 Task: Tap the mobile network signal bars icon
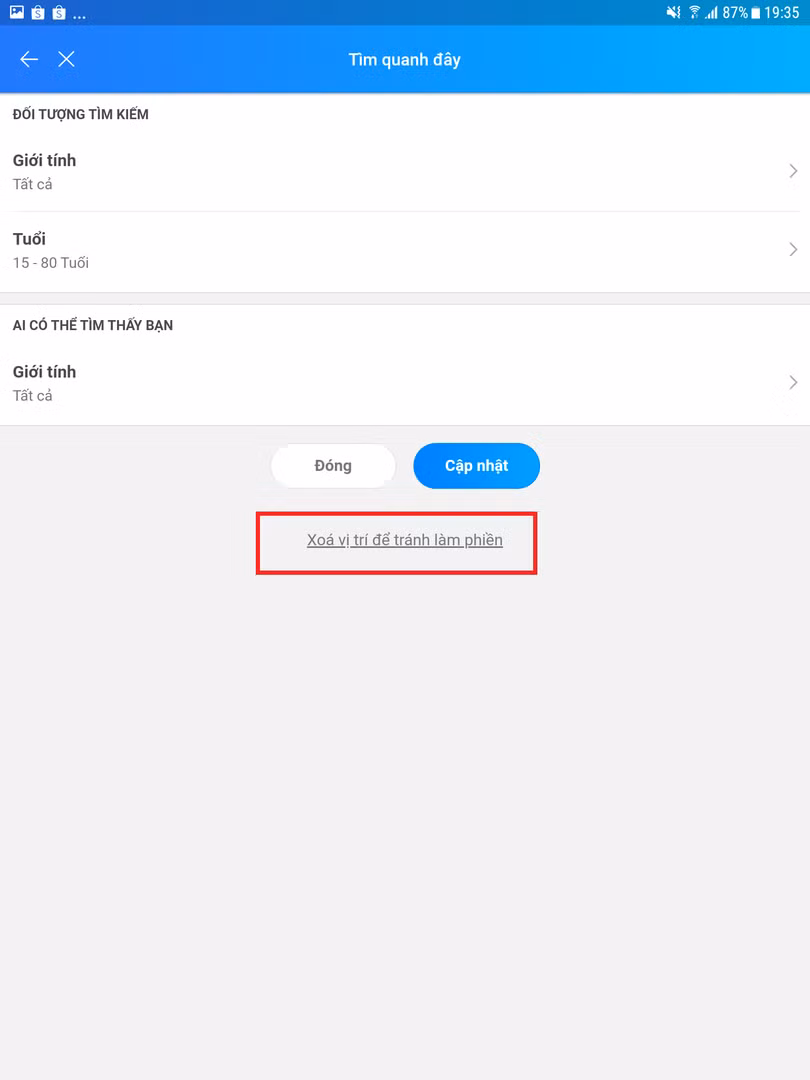(712, 12)
